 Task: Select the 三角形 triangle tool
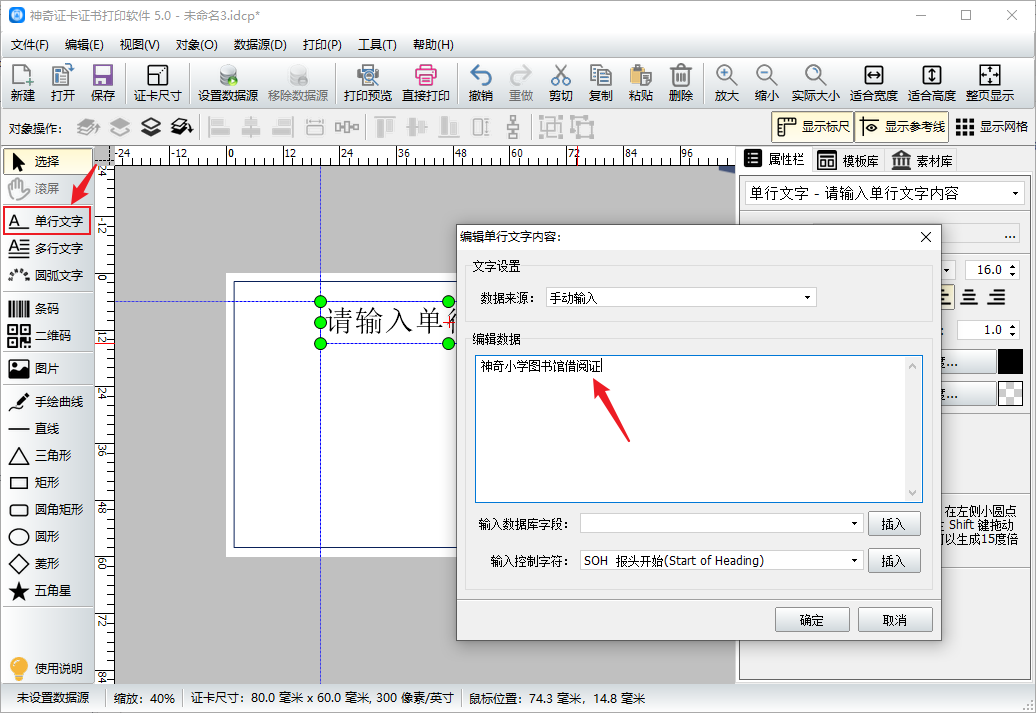(46, 455)
